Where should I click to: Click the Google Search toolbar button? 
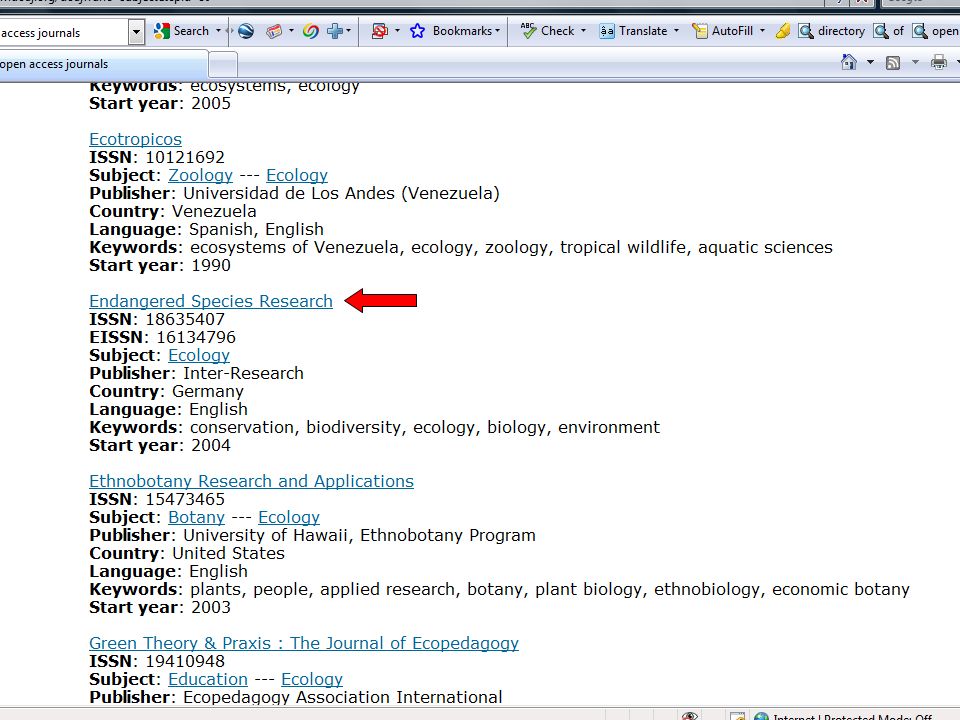pyautogui.click(x=181, y=31)
